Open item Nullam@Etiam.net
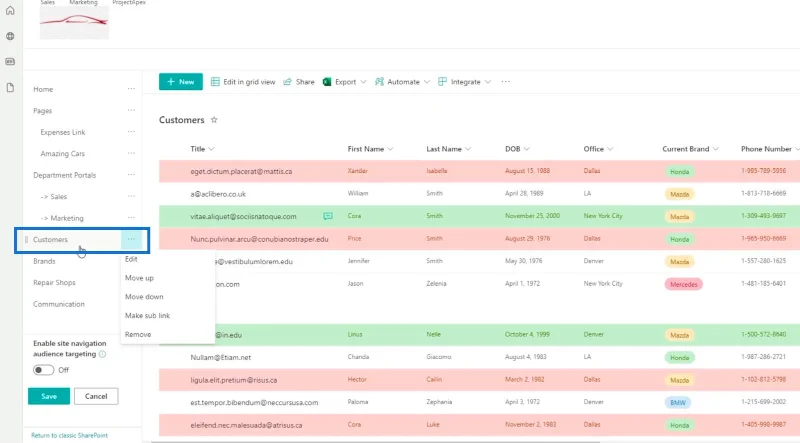Image resolution: width=800 pixels, height=443 pixels. pos(221,357)
